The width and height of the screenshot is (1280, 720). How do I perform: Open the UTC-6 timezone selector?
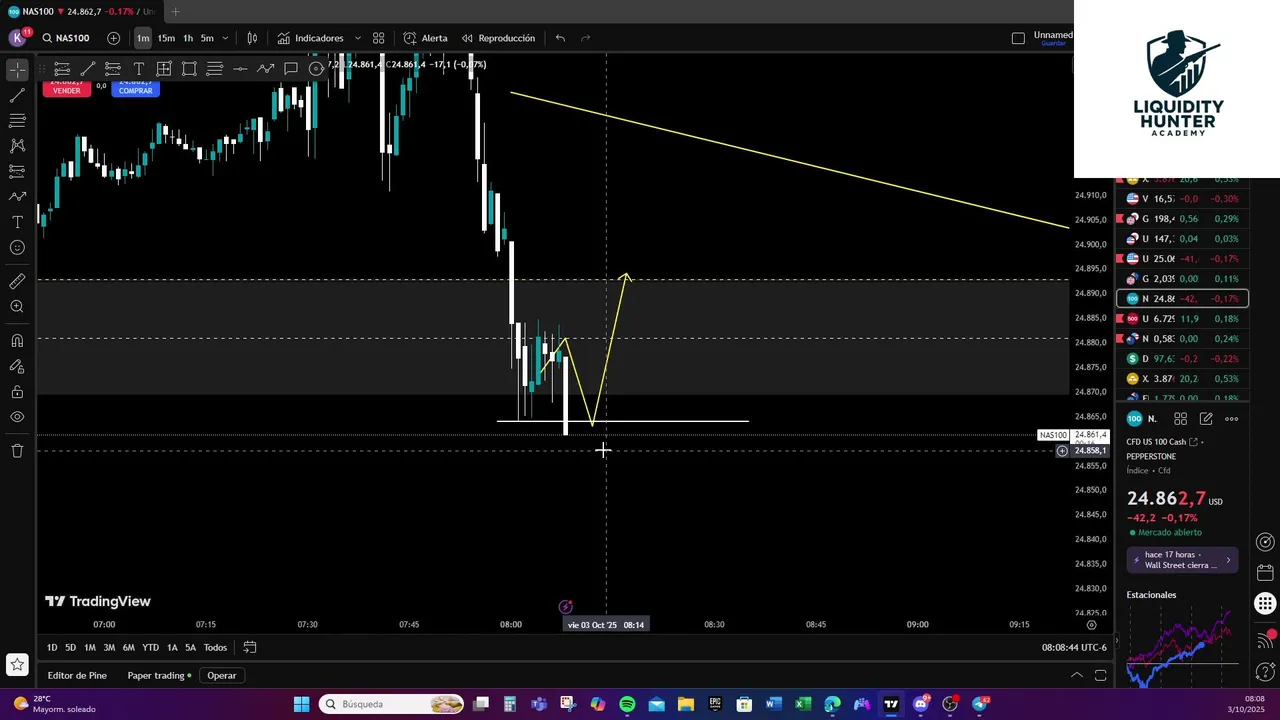pyautogui.click(x=1074, y=647)
